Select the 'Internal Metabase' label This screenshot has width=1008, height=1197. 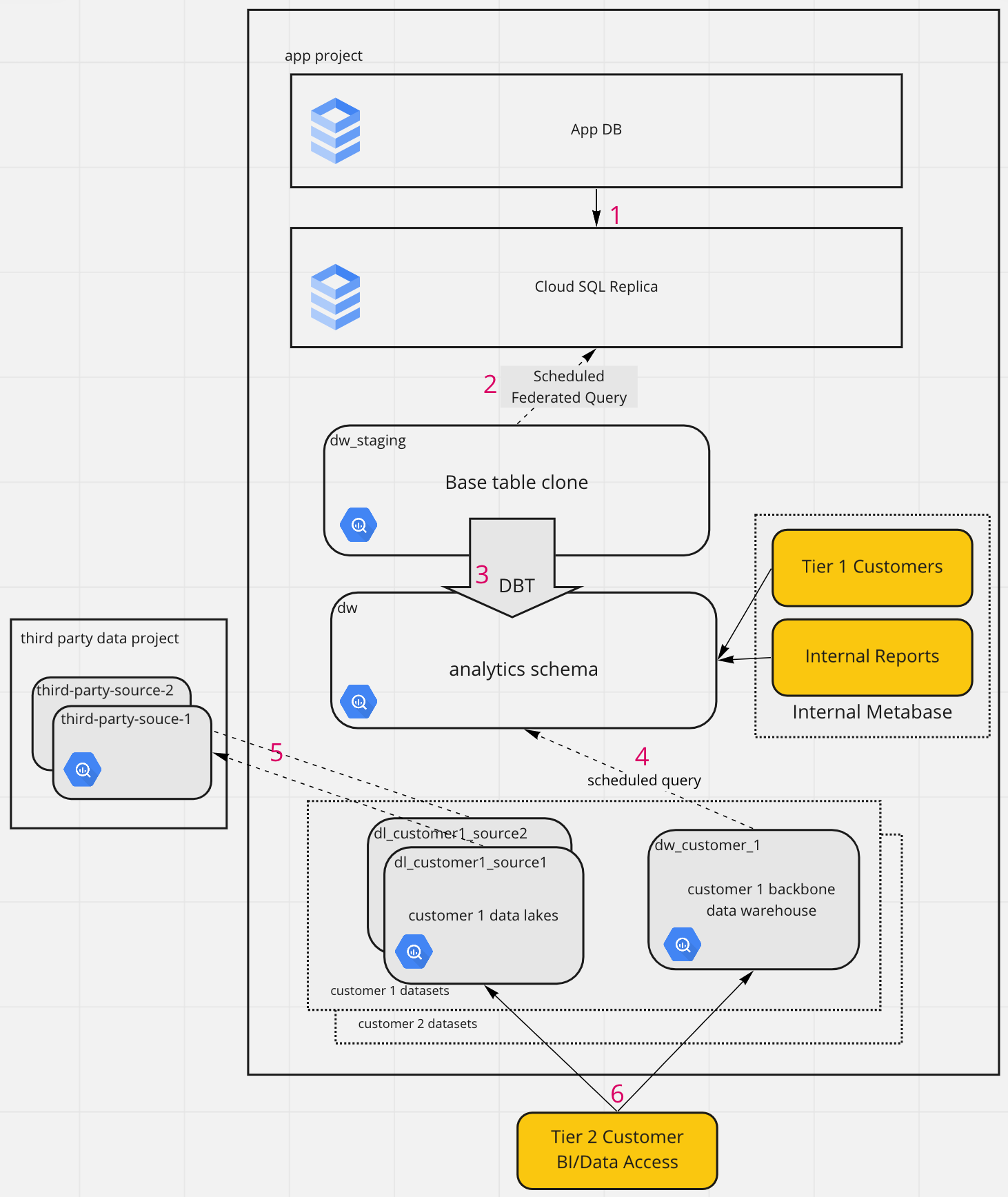pyautogui.click(x=872, y=712)
